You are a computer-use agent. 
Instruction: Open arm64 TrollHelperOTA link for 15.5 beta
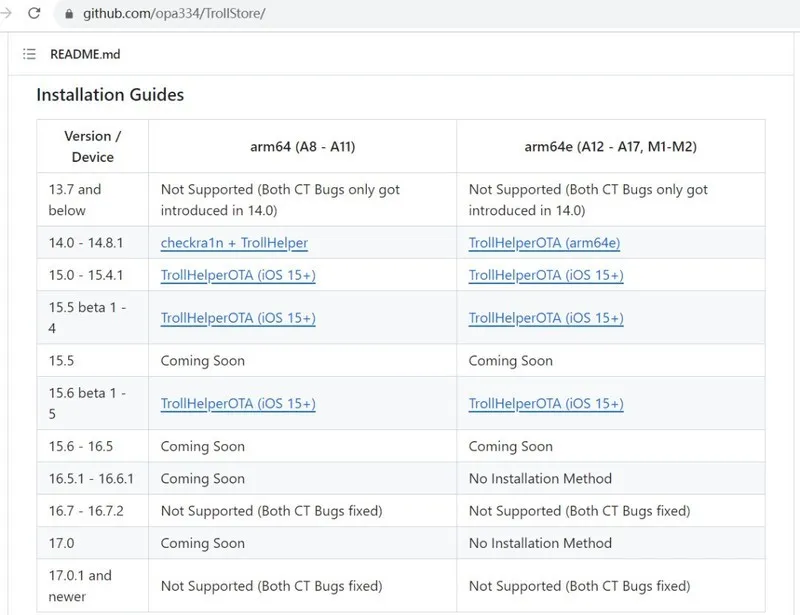pyautogui.click(x=238, y=318)
